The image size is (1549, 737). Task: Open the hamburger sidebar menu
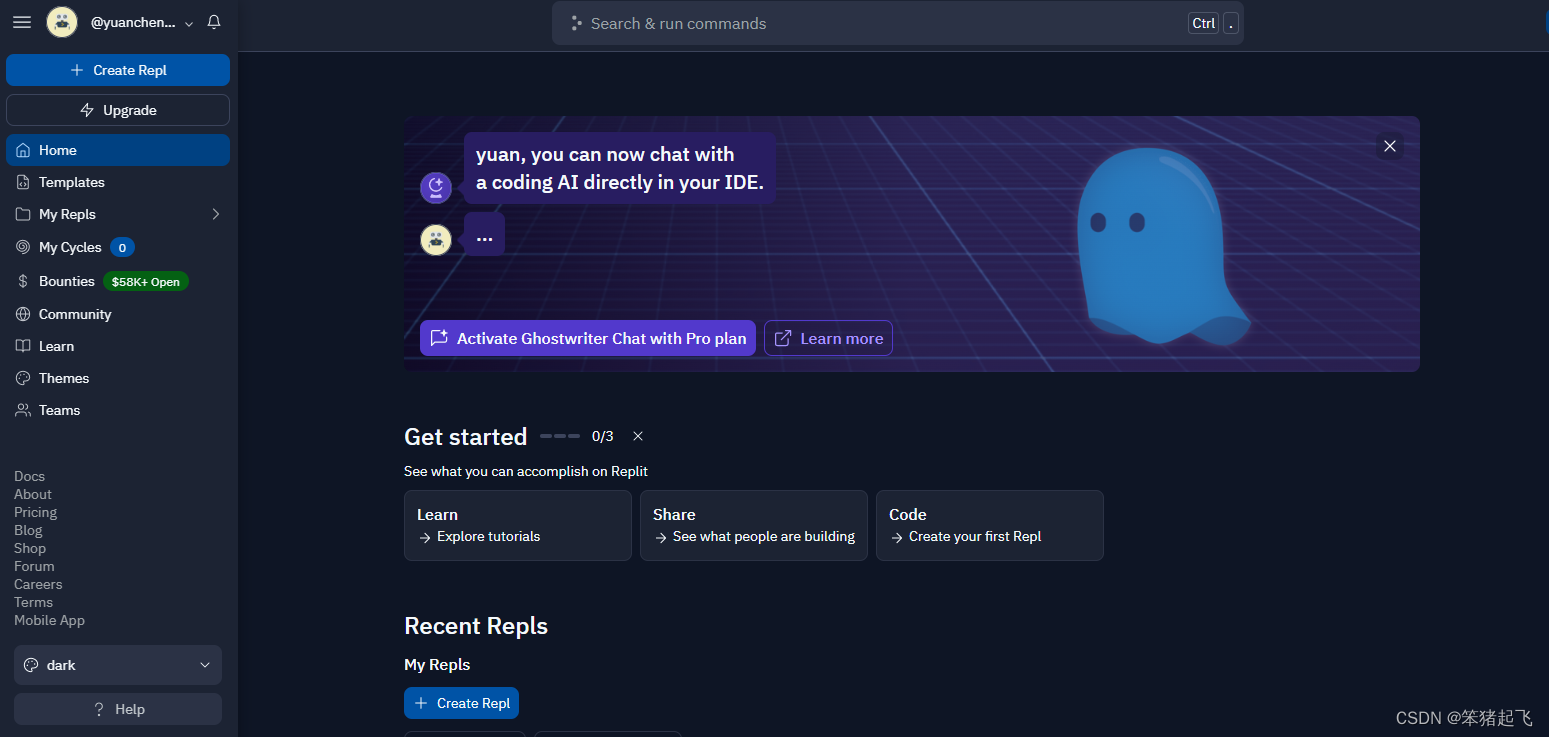21,22
